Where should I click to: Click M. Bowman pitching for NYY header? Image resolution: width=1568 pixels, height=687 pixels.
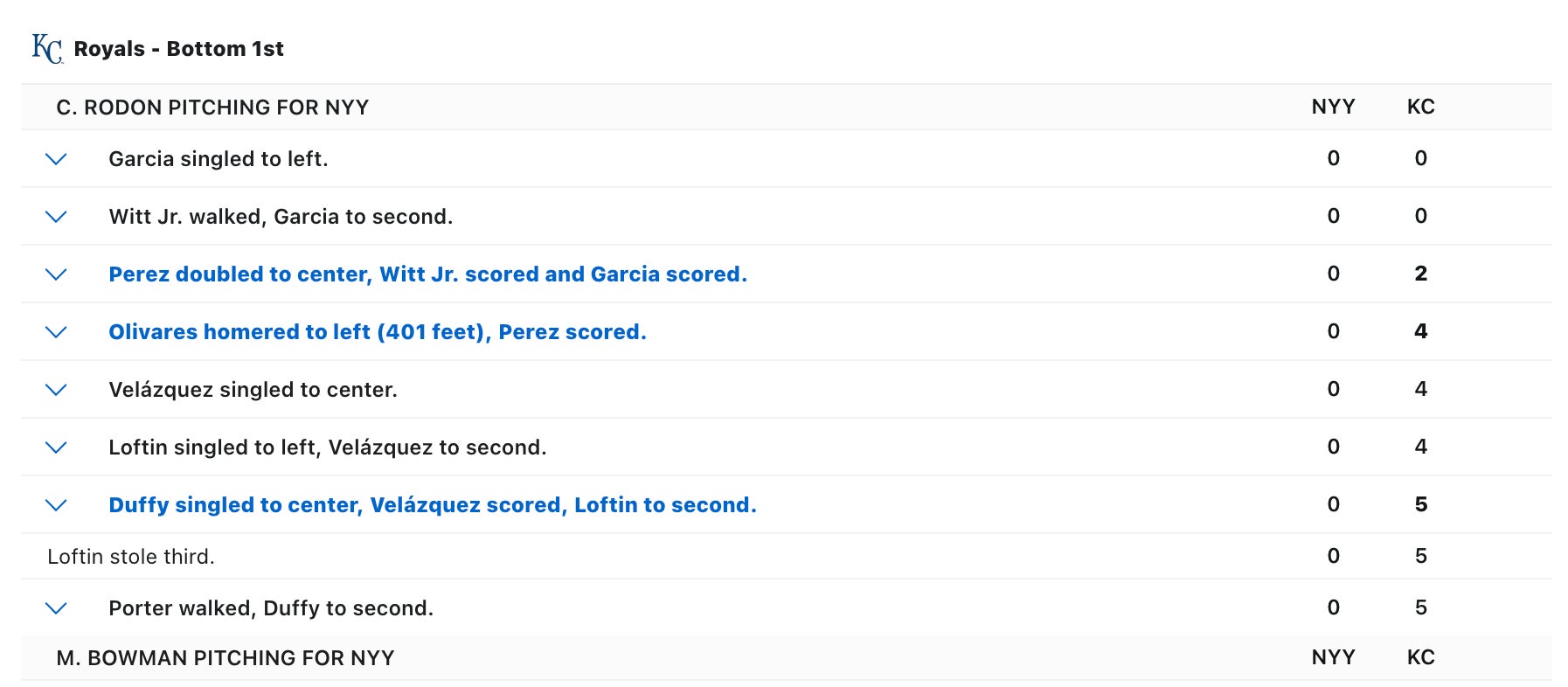click(x=225, y=658)
